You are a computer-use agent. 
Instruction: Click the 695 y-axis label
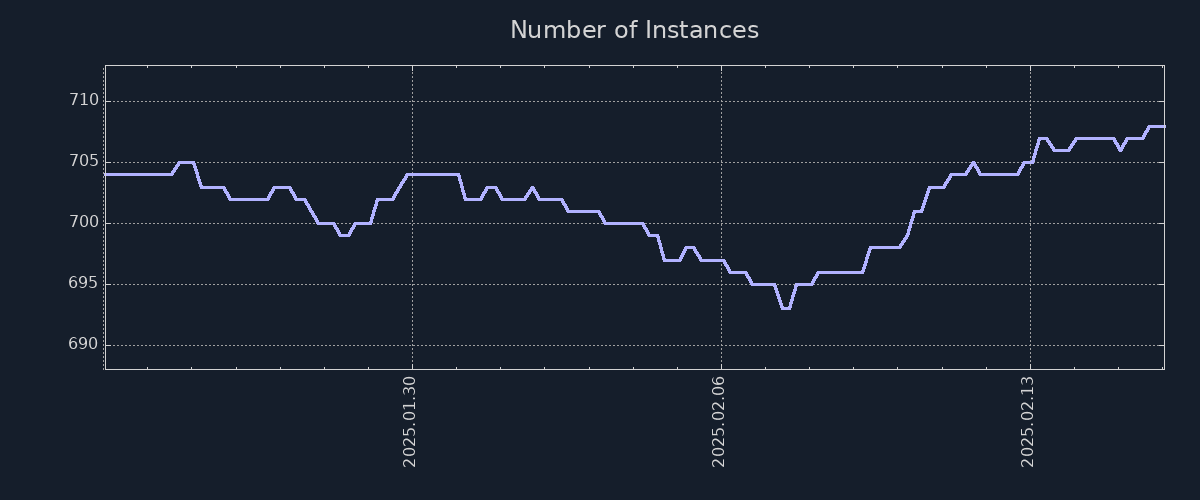84,284
